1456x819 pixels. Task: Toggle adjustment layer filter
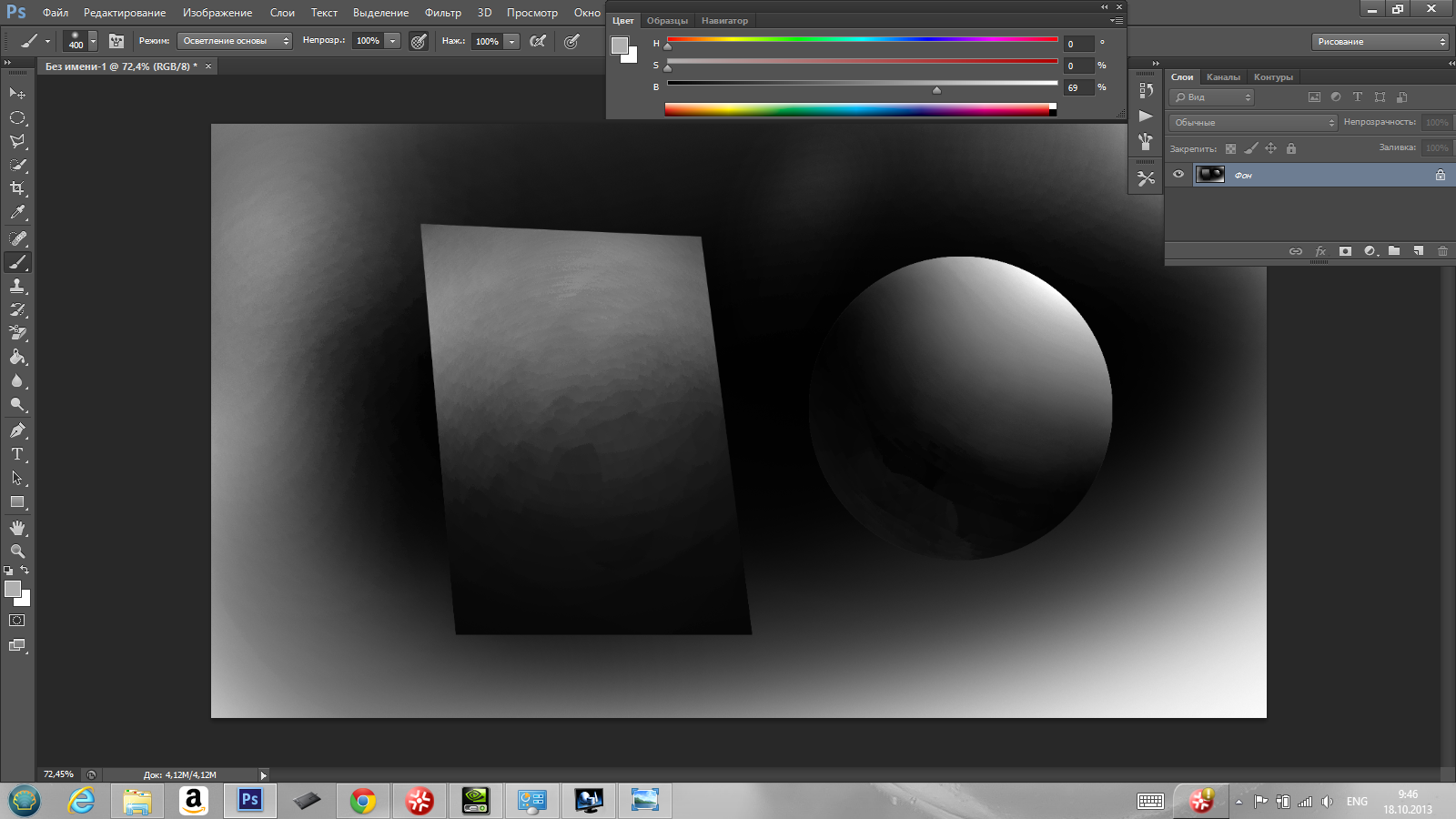click(x=1336, y=97)
